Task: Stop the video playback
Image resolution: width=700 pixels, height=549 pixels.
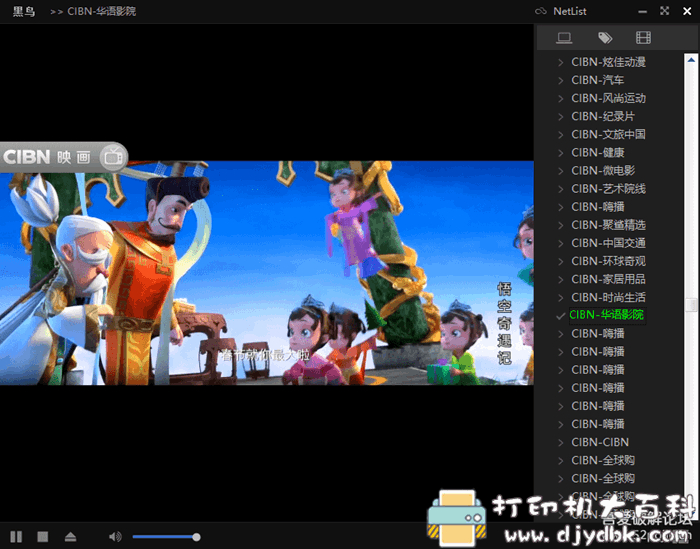Action: pyautogui.click(x=43, y=537)
